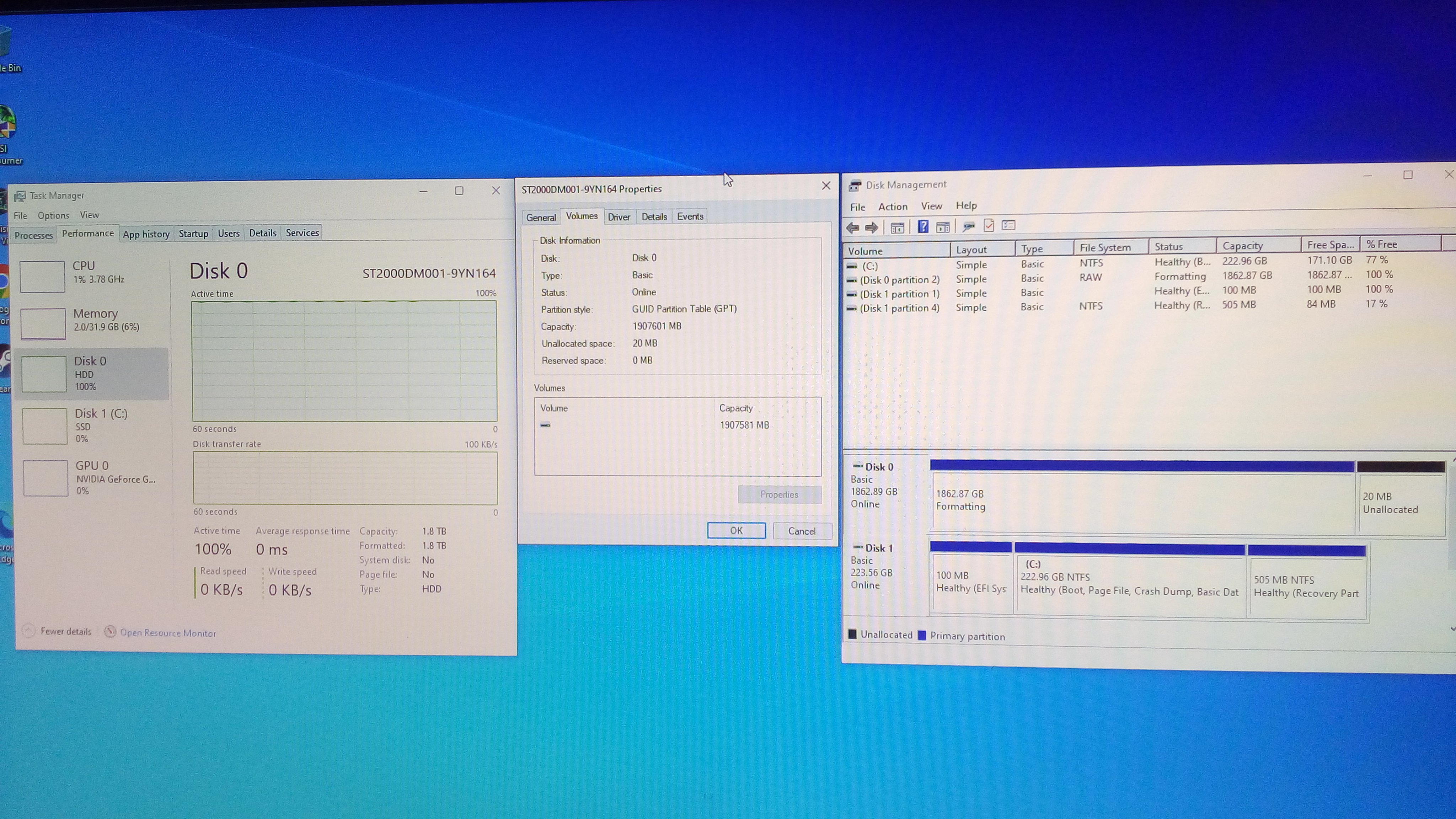The width and height of the screenshot is (1456, 819).
Task: Sort by the % Free column header
Action: click(1401, 244)
